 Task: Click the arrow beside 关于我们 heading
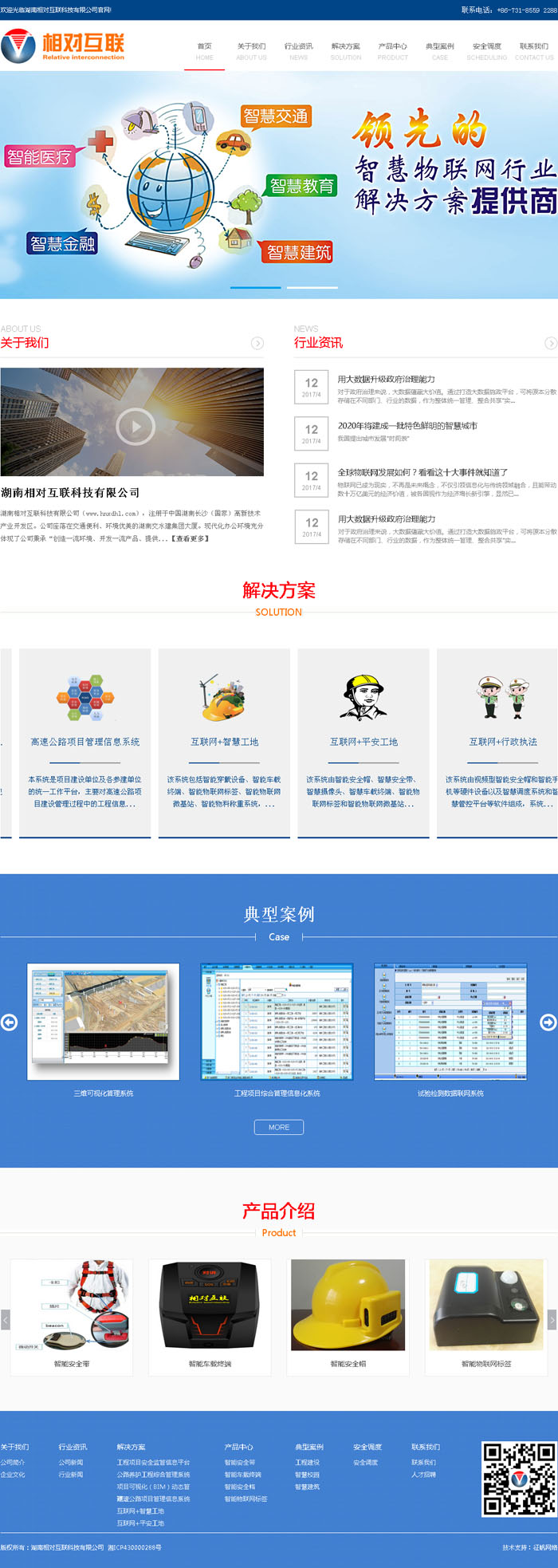point(257,343)
